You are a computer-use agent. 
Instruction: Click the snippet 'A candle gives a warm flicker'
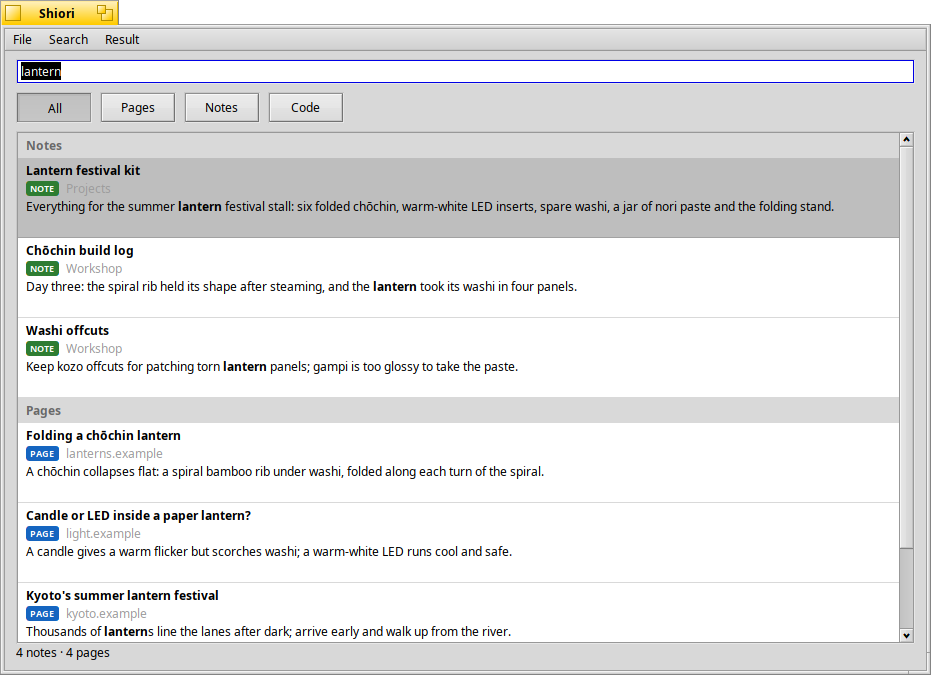click(269, 552)
